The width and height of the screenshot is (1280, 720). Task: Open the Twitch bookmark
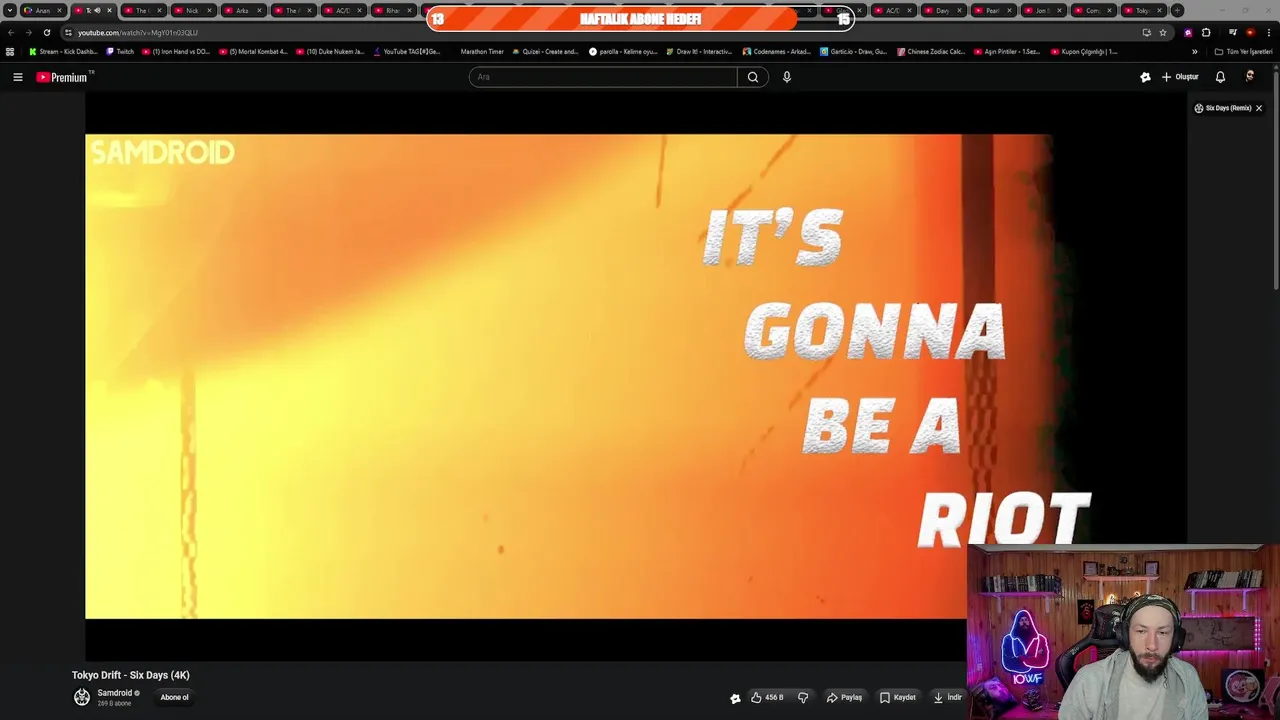click(x=120, y=52)
